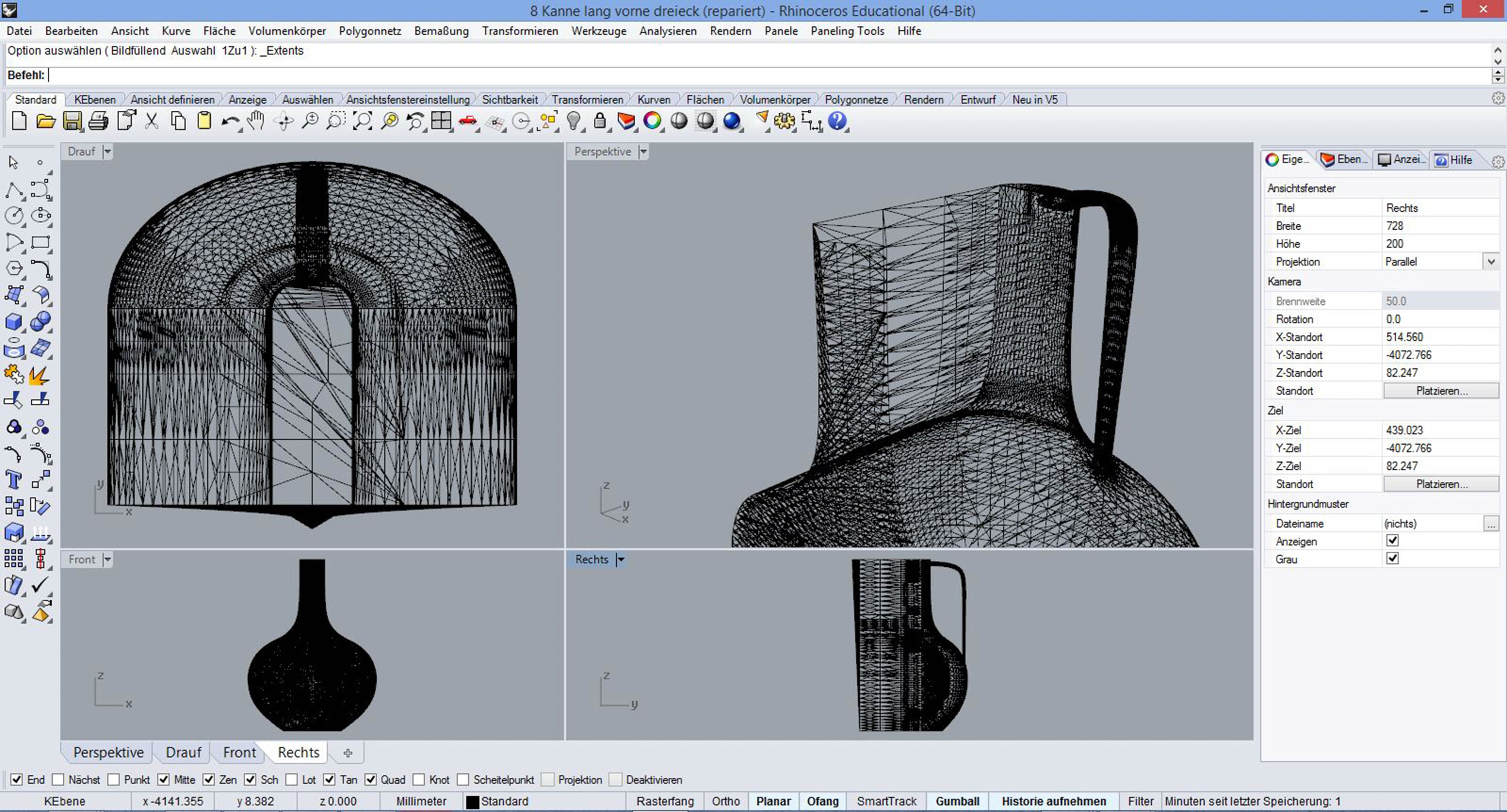Image resolution: width=1507 pixels, height=812 pixels.
Task: Add a new viewport tab with plus
Action: click(348, 753)
